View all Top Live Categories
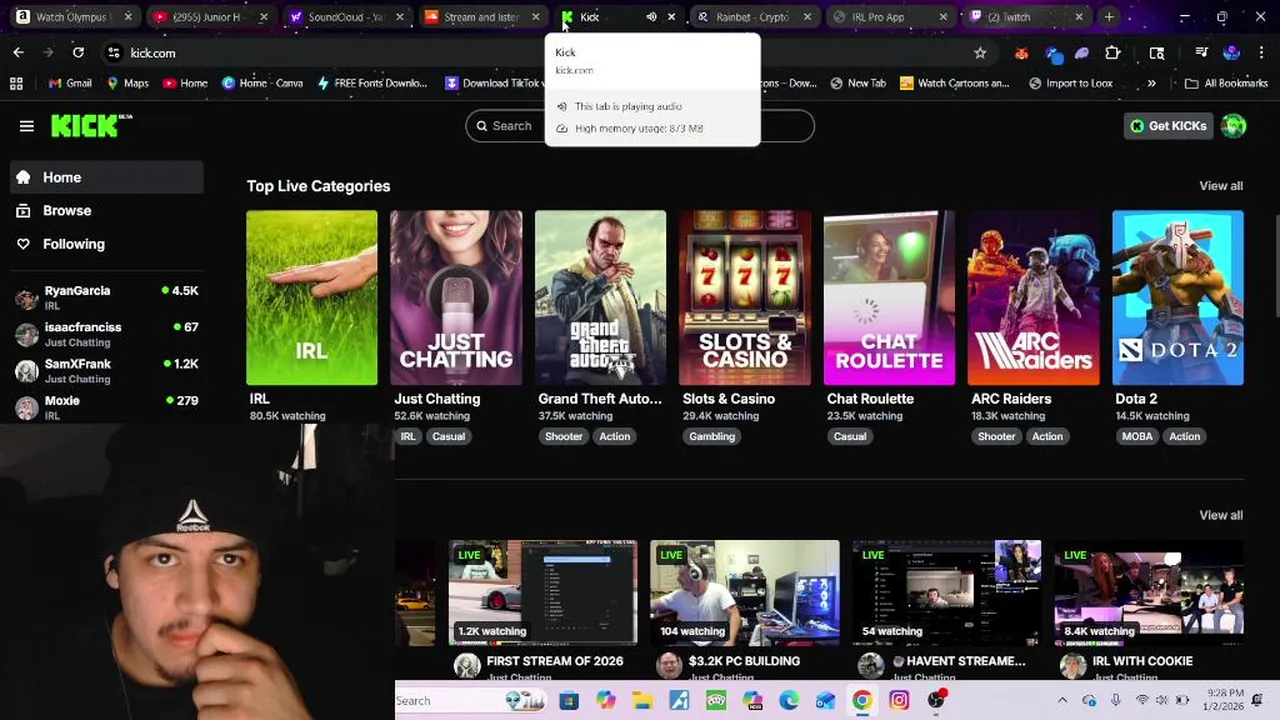The height and width of the screenshot is (720, 1280). click(x=1221, y=186)
